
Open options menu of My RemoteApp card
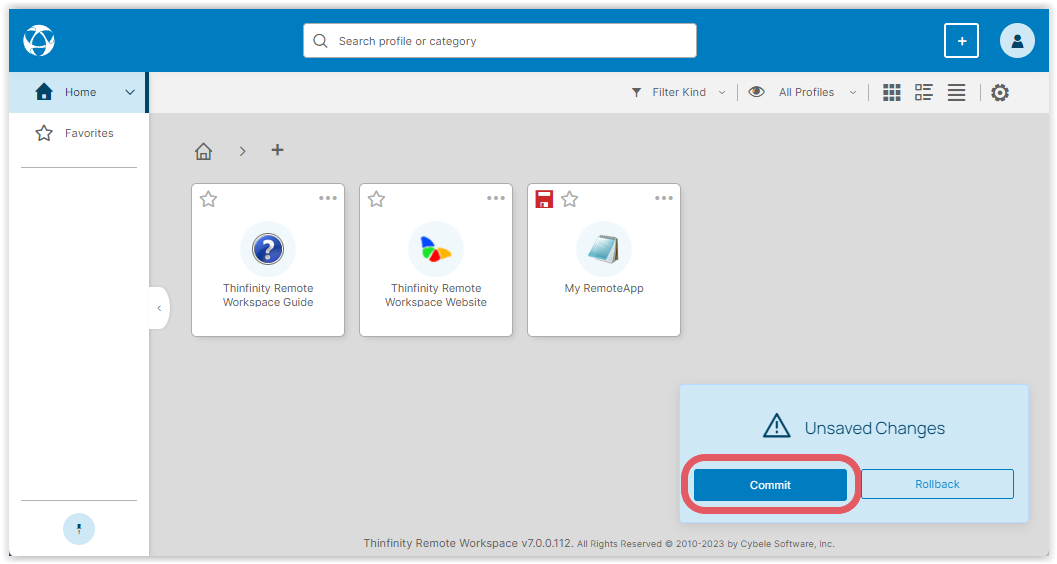point(663,198)
